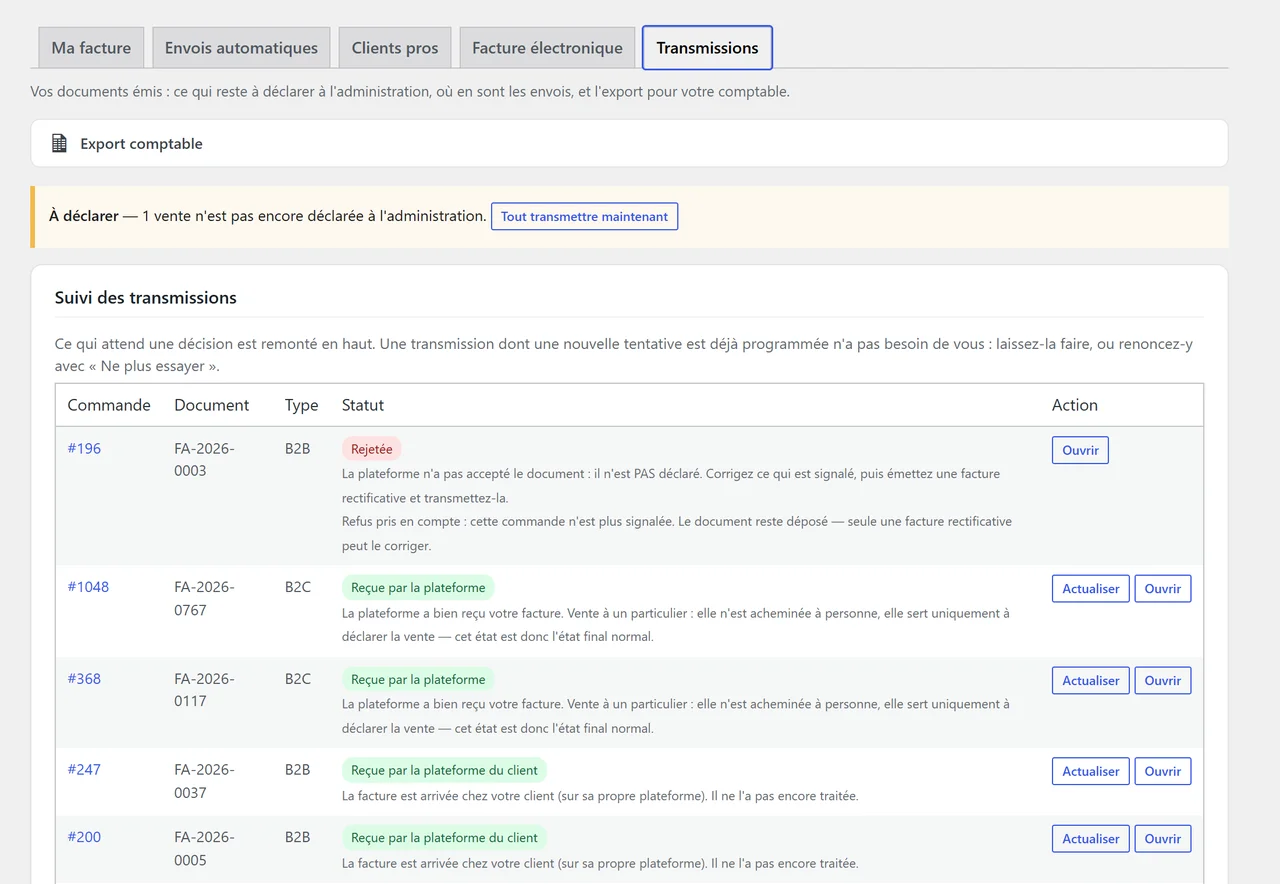Click Ouvrir for order #200
Image resolution: width=1280 pixels, height=884 pixels.
point(1163,839)
